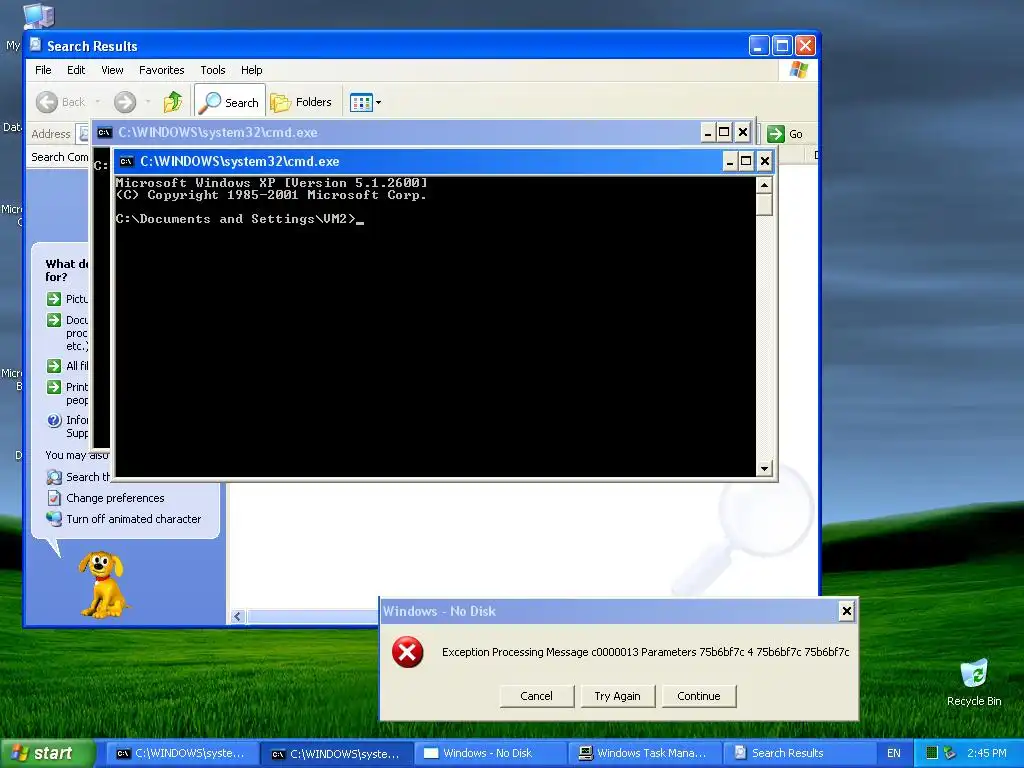The width and height of the screenshot is (1024, 768).
Task: Select Change preferences link
Action: [115, 498]
